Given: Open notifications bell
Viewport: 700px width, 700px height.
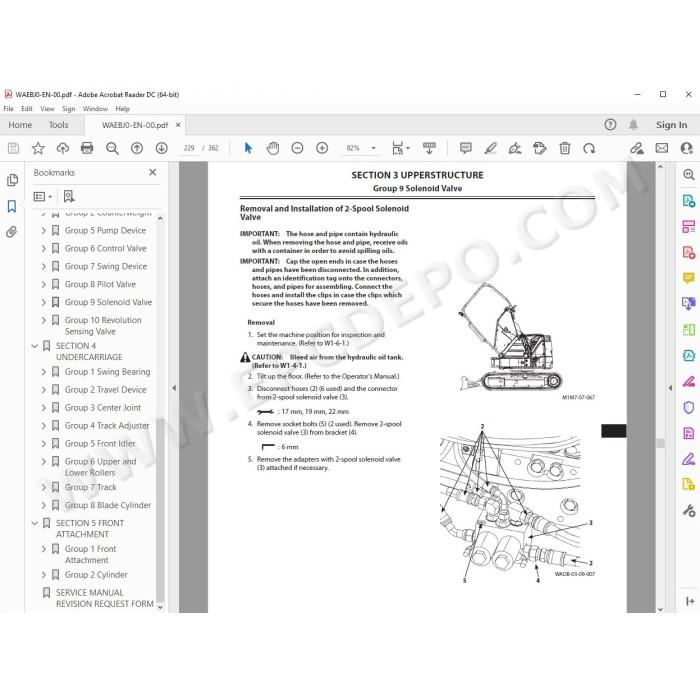Looking at the screenshot, I should click(x=633, y=125).
